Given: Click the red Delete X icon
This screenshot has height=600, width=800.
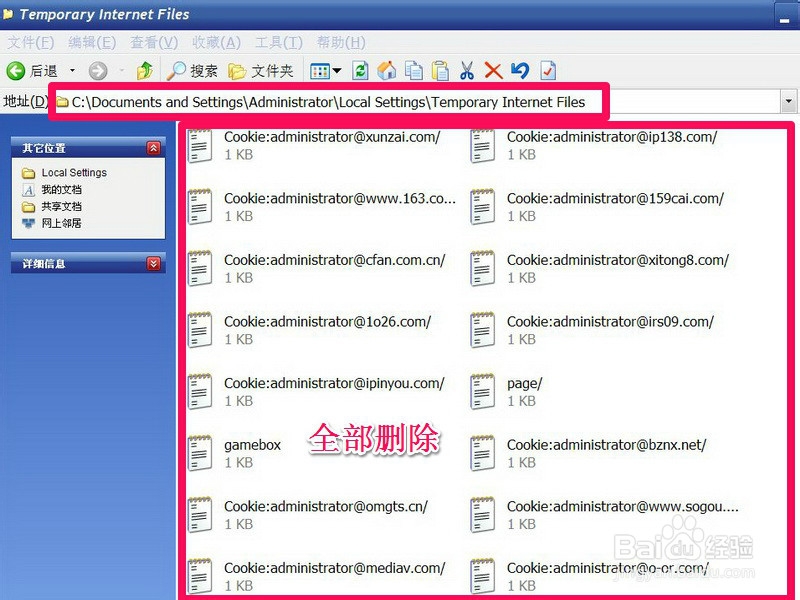Looking at the screenshot, I should pyautogui.click(x=493, y=70).
